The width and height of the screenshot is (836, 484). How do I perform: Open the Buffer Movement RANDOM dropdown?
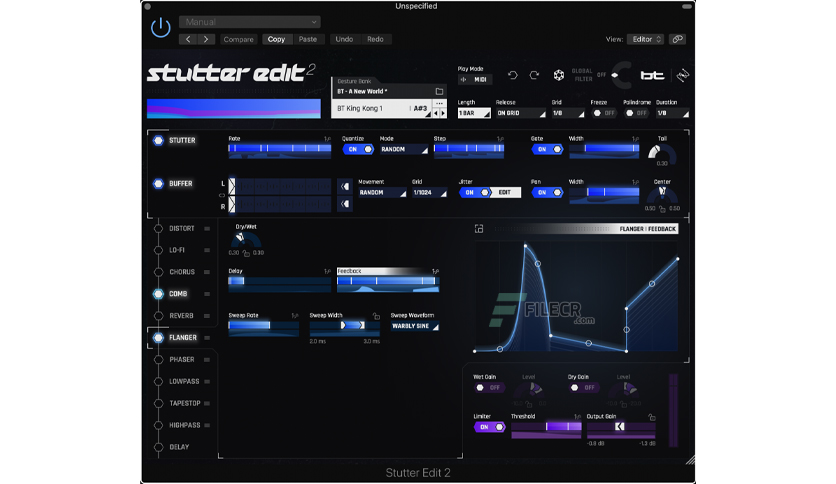[382, 192]
